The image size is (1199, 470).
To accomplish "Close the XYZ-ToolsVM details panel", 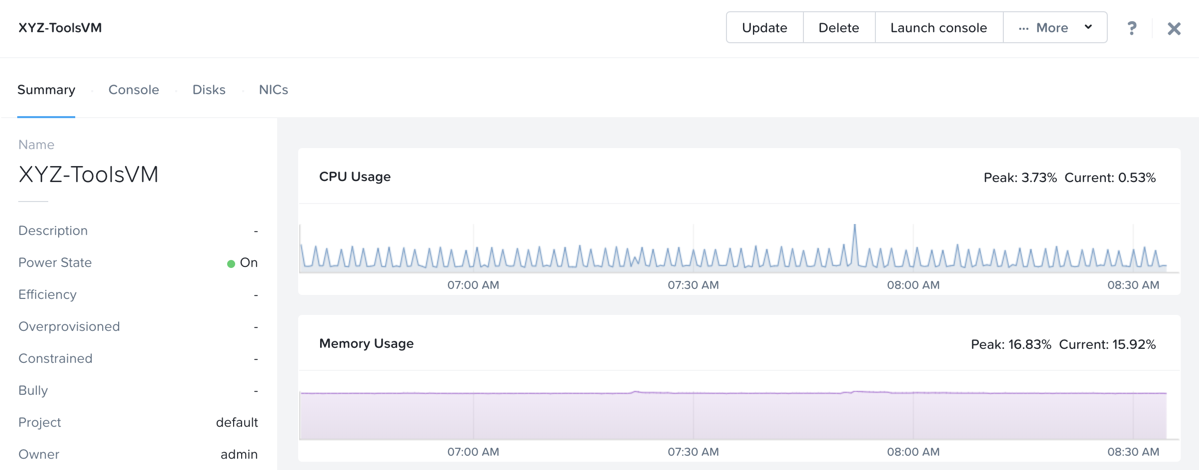I will pos(1174,28).
